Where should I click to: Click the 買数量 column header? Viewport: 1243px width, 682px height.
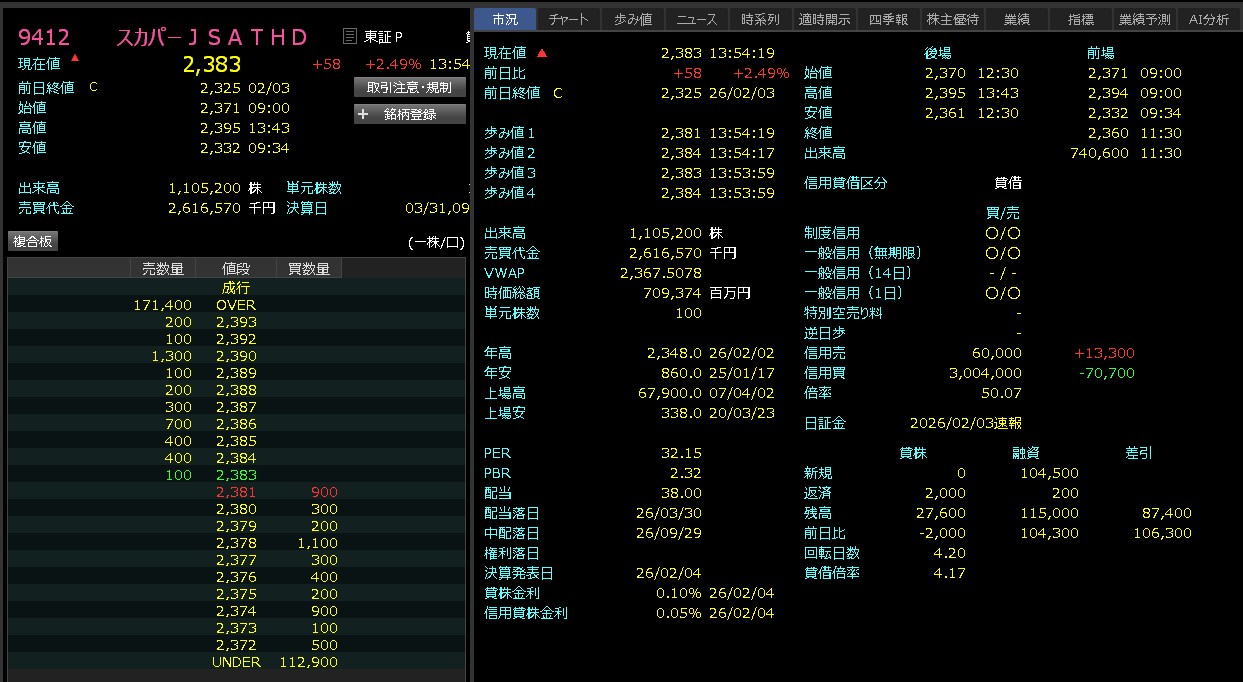309,268
